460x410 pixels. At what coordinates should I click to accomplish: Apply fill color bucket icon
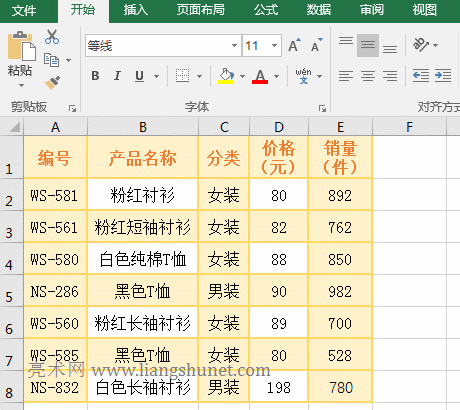tap(226, 76)
